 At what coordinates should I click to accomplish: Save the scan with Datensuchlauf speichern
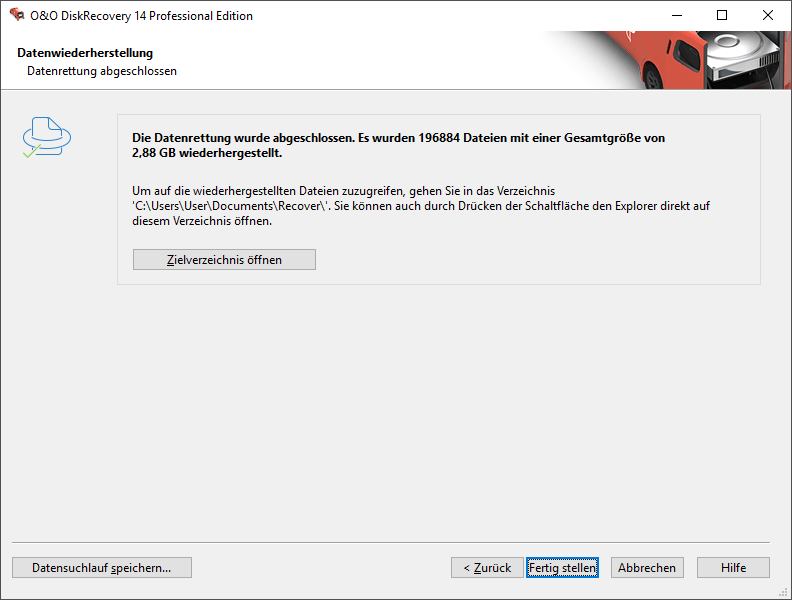pyautogui.click(x=102, y=568)
